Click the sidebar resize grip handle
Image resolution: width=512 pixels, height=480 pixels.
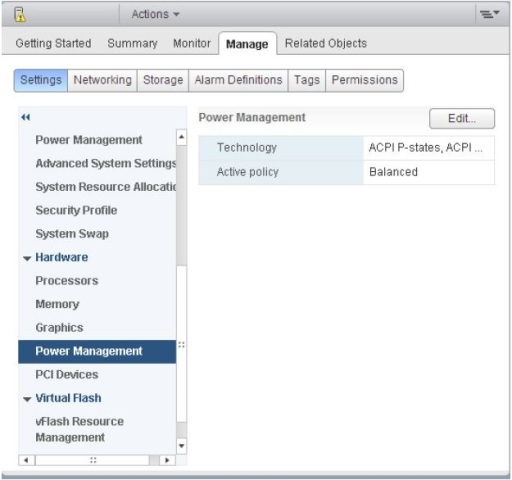point(181,345)
